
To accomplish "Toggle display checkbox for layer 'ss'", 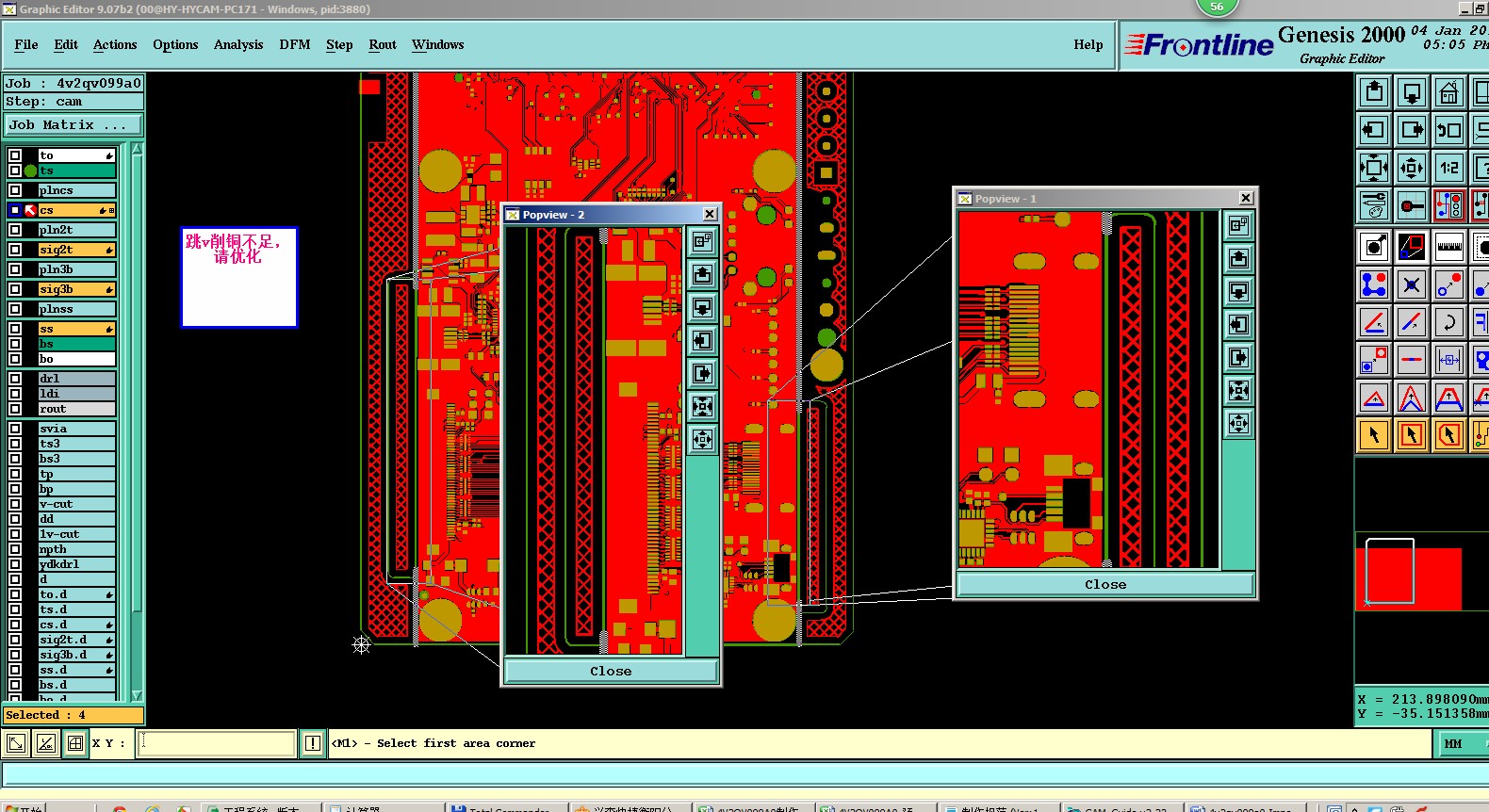I will (x=15, y=329).
